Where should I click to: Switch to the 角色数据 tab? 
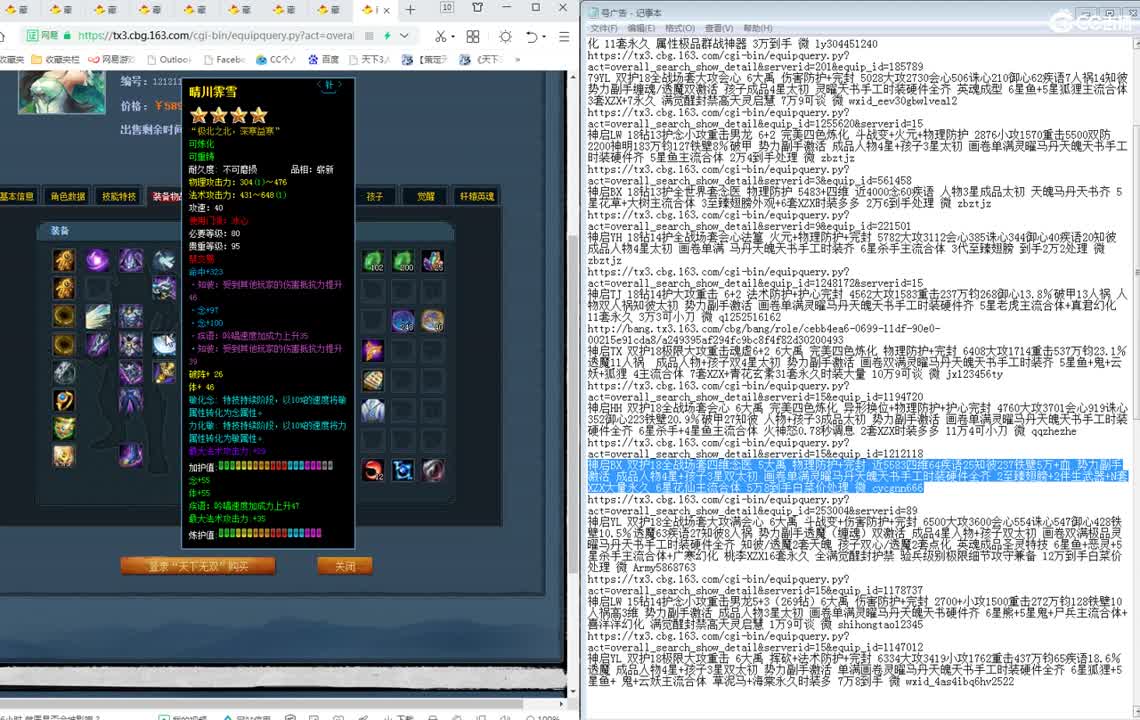pos(68,197)
